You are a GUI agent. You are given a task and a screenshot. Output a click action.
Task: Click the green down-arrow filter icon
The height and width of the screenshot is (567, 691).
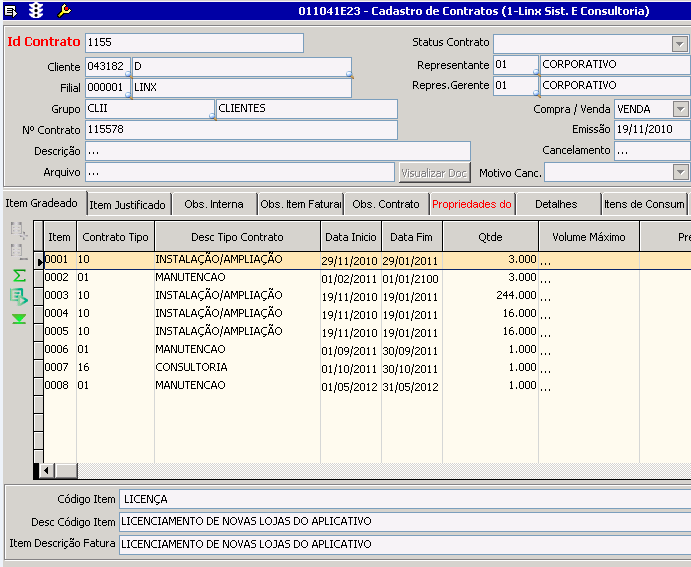[x=19, y=319]
